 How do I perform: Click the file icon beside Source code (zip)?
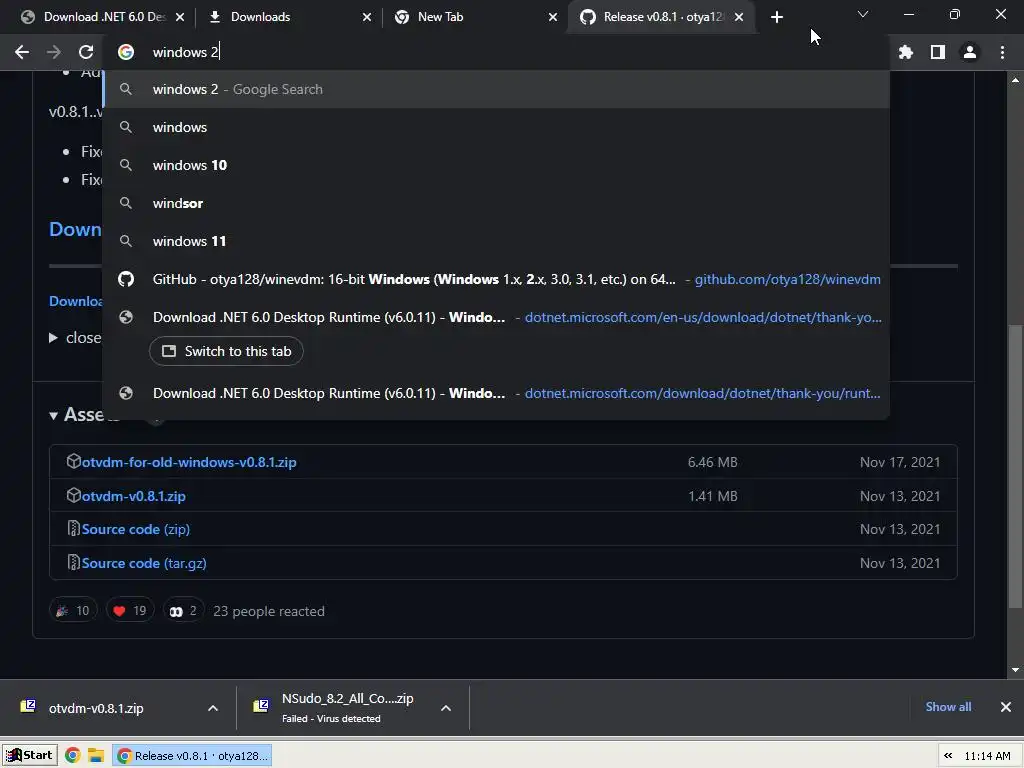tap(74, 528)
